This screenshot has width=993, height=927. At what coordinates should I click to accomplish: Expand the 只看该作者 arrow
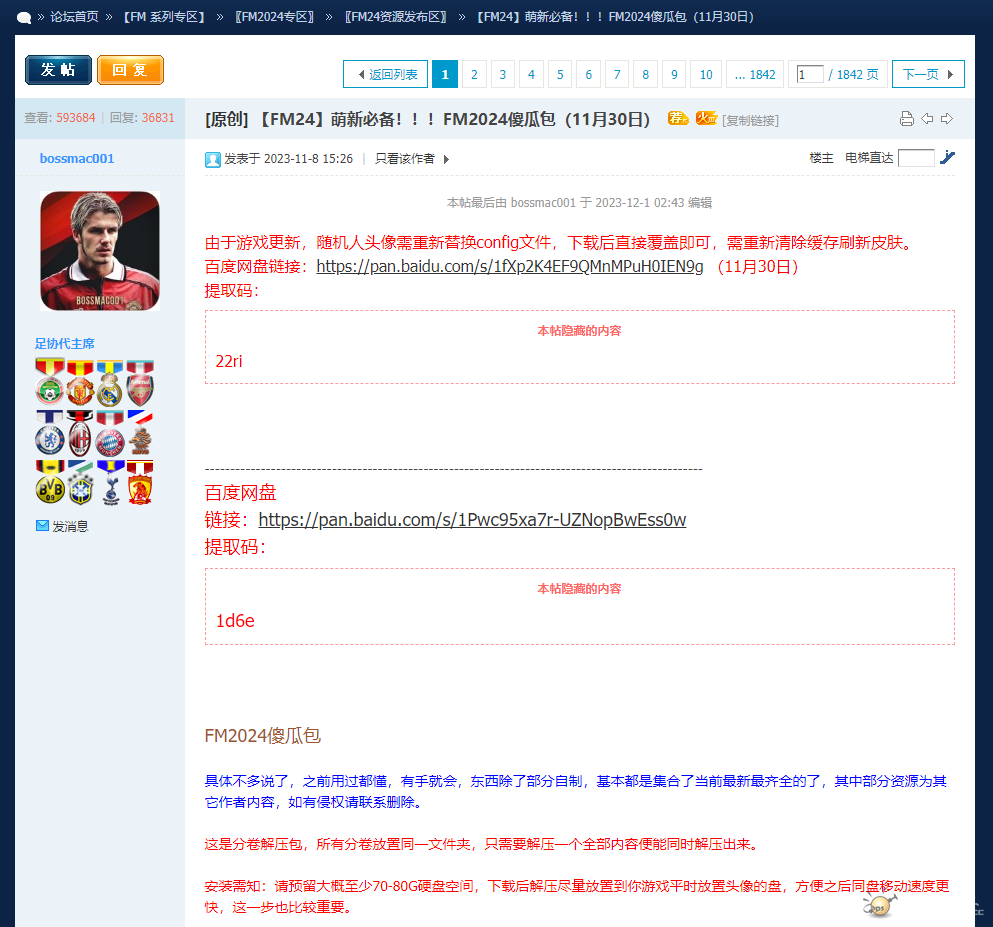click(446, 159)
